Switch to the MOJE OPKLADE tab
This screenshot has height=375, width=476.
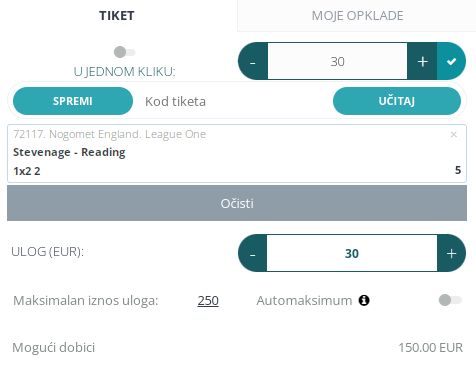[x=357, y=16]
